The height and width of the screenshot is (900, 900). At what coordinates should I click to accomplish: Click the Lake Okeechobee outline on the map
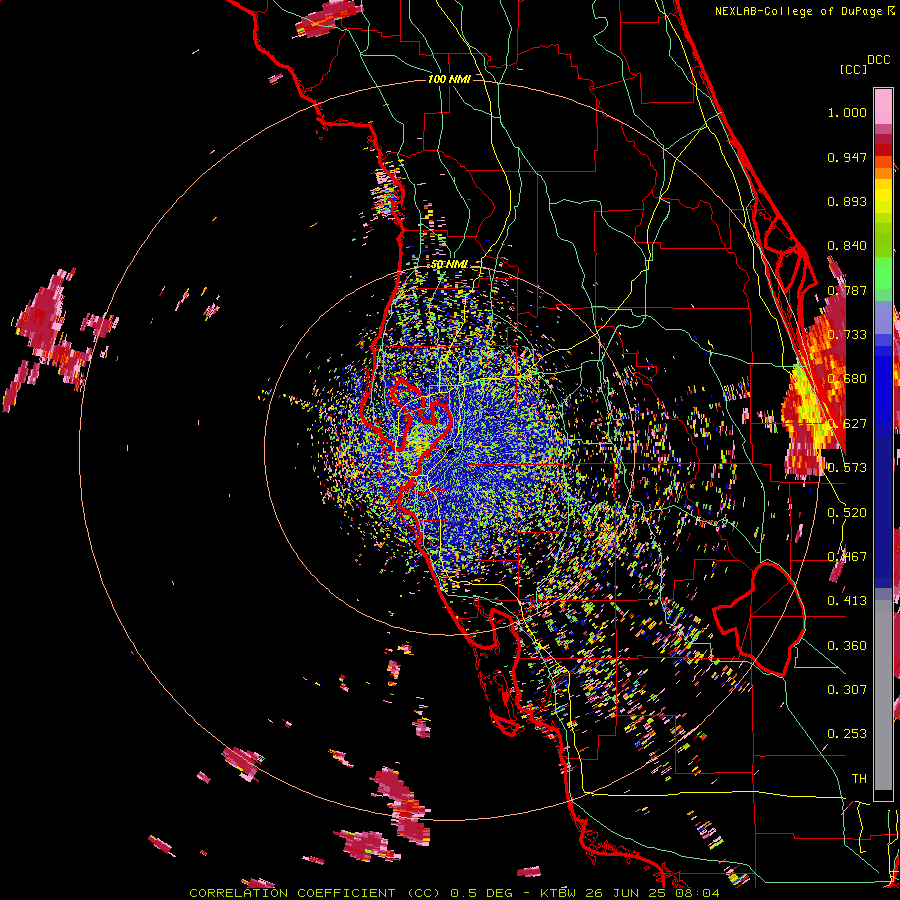[x=759, y=619]
